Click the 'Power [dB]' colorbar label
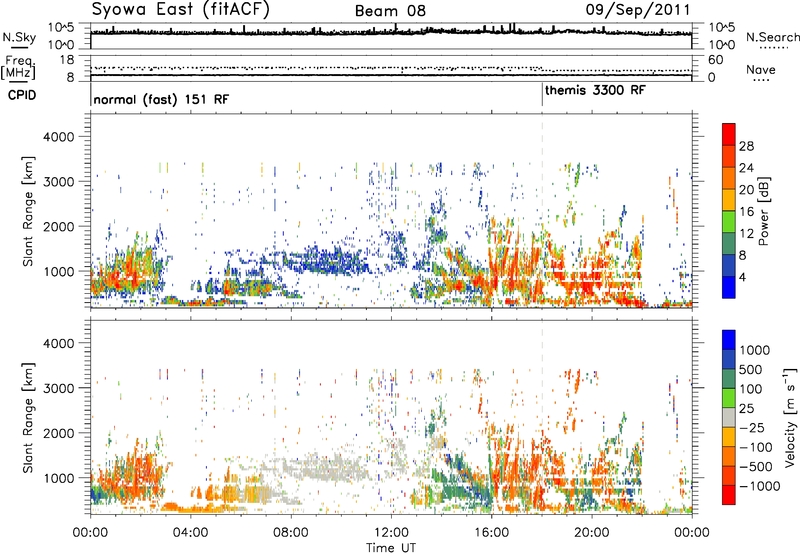800x554 pixels. pos(763,211)
